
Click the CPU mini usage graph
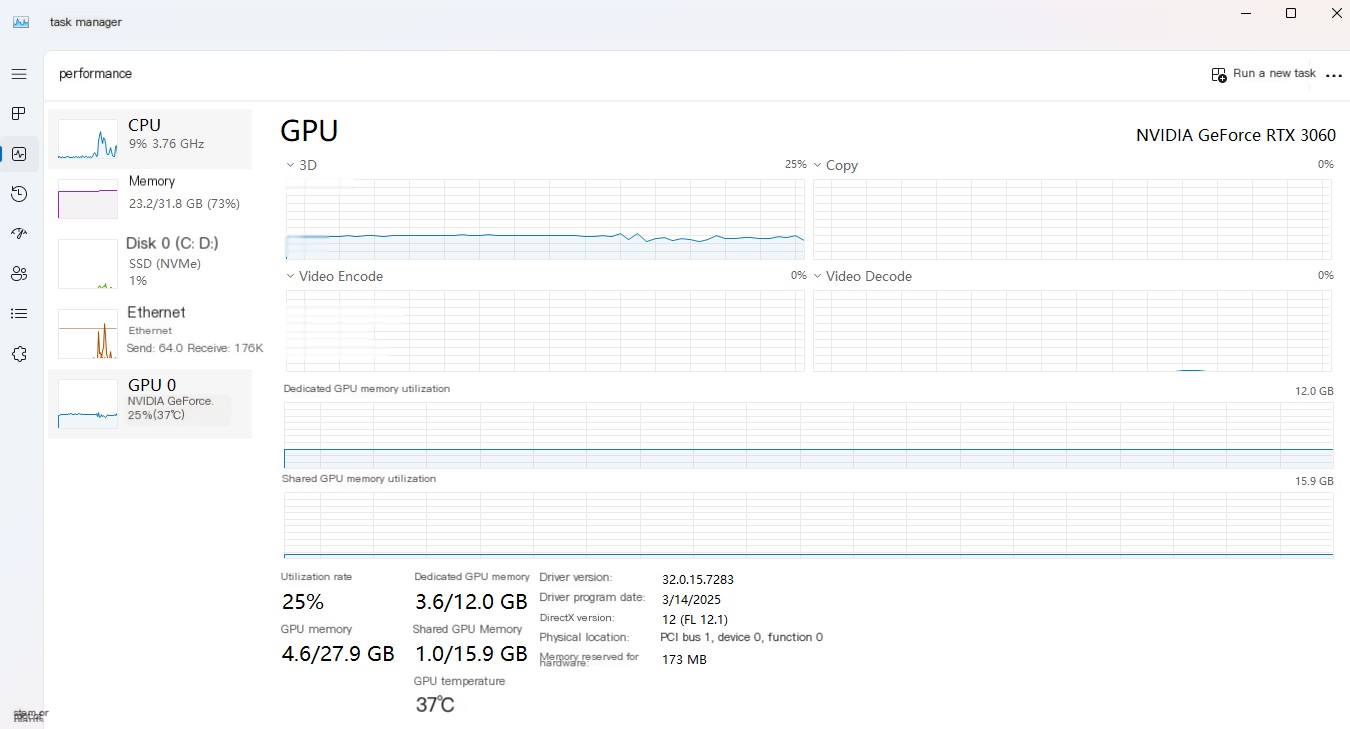[x=88, y=140]
